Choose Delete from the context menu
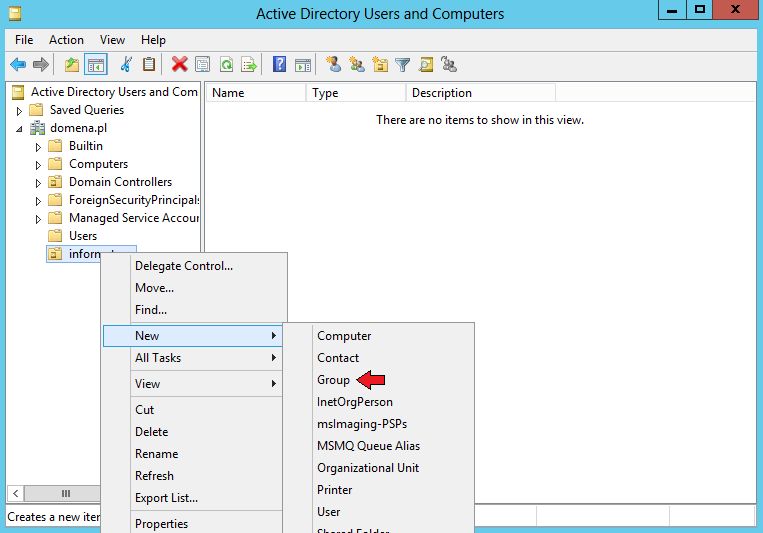 pos(151,432)
